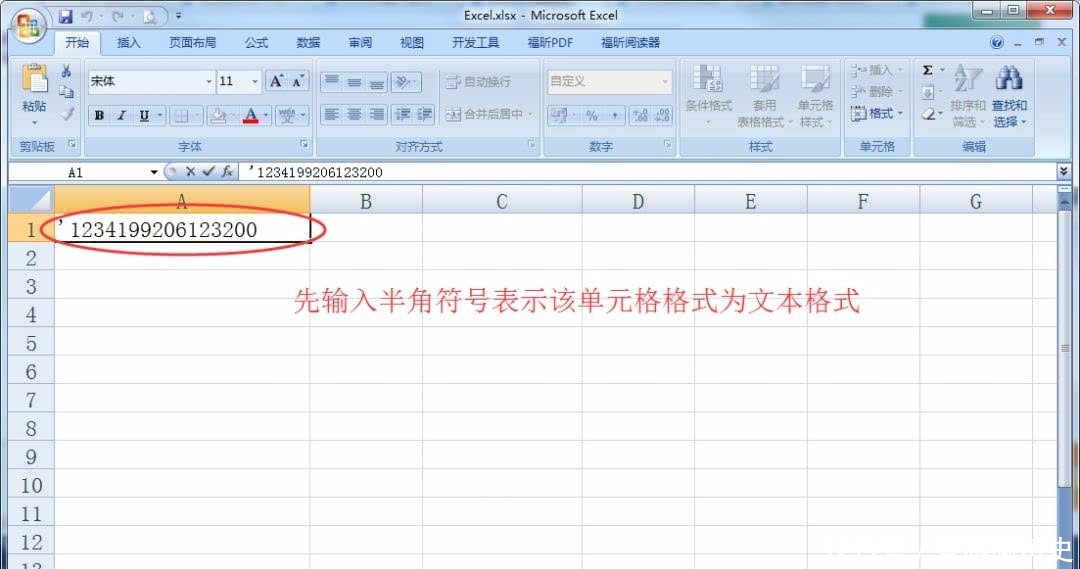This screenshot has height=569, width=1080.
Task: Open 套用表格格式 table styles
Action: coord(765,96)
